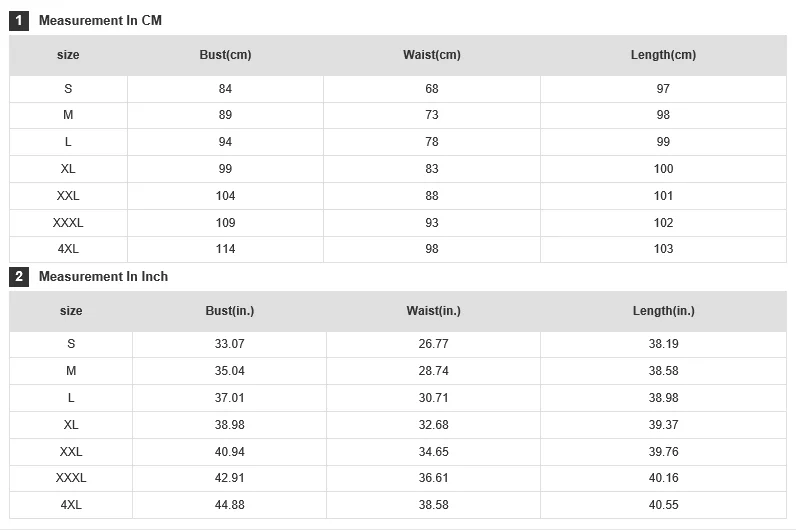The height and width of the screenshot is (530, 796).
Task: Click the Length(cm) column header
Action: coord(664,55)
